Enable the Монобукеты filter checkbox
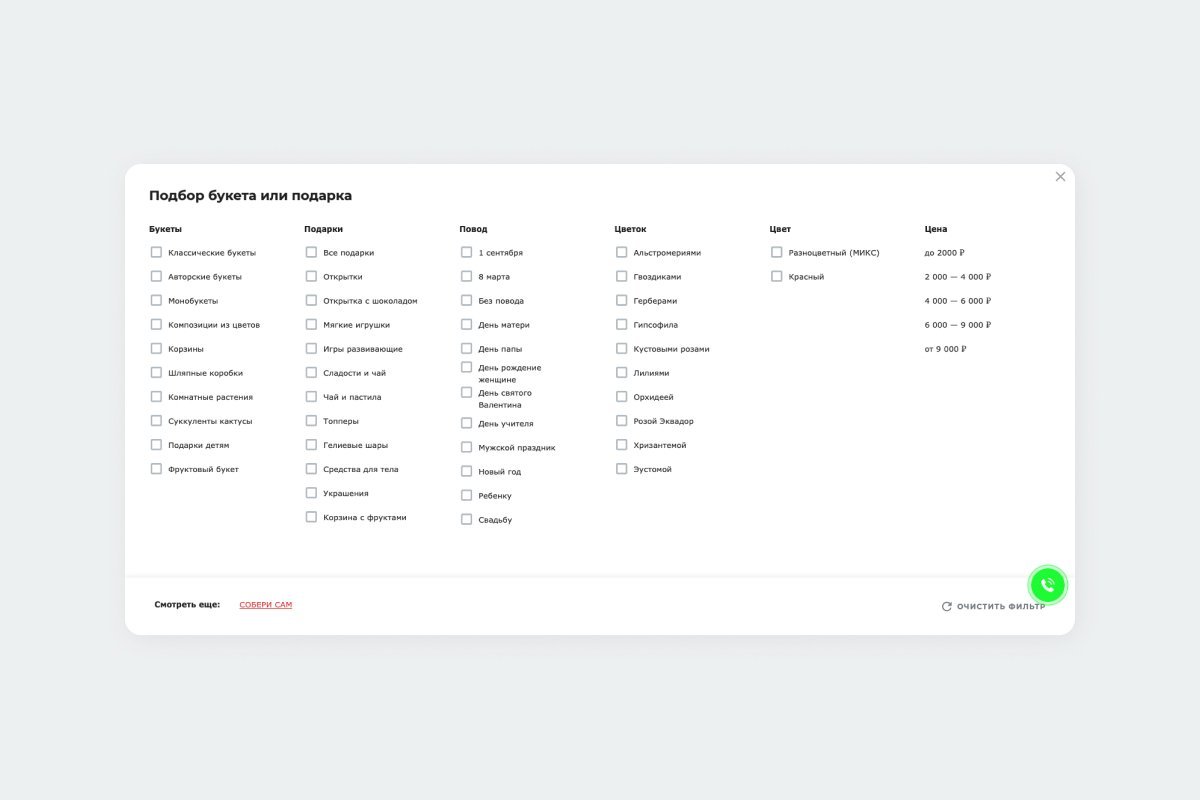 point(156,300)
